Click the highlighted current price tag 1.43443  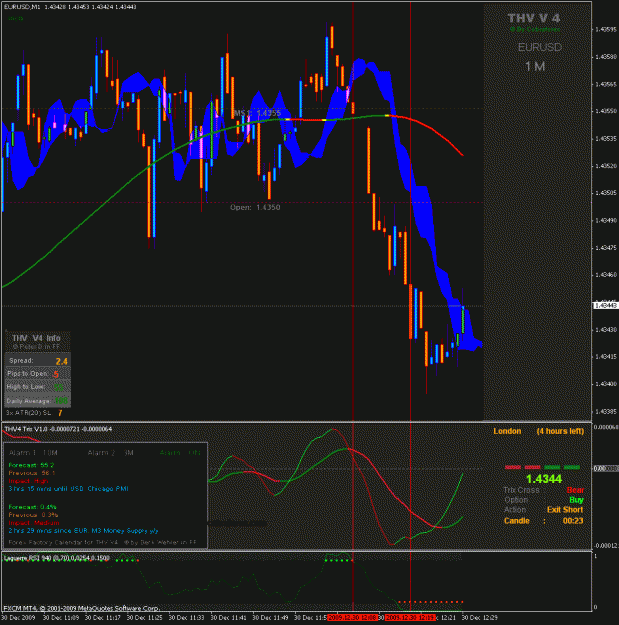[606, 306]
